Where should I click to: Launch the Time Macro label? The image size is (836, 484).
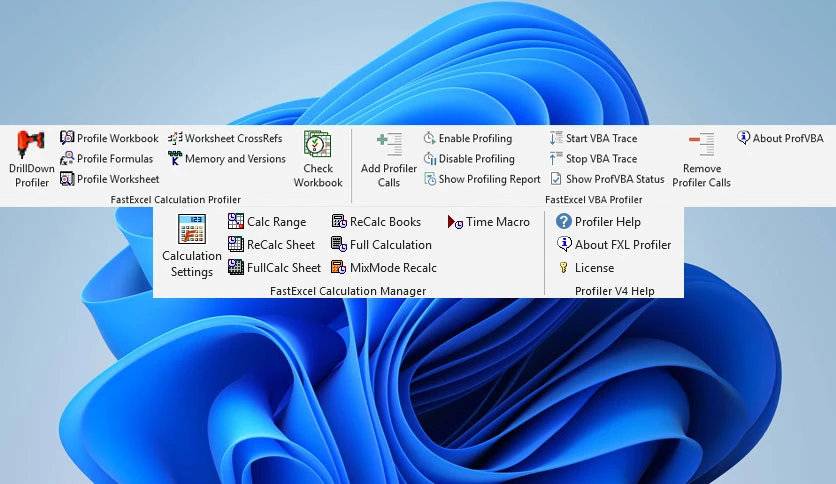(x=497, y=222)
